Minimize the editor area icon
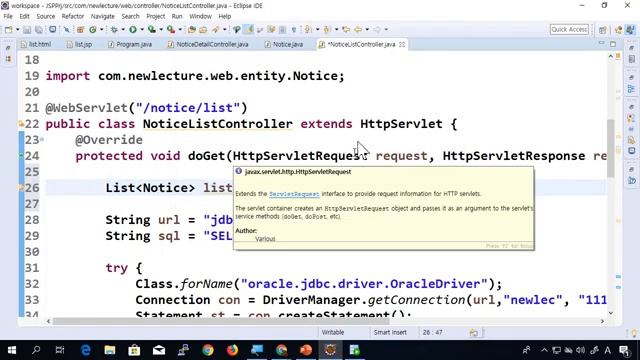This screenshot has width=640, height=360. (x=601, y=43)
